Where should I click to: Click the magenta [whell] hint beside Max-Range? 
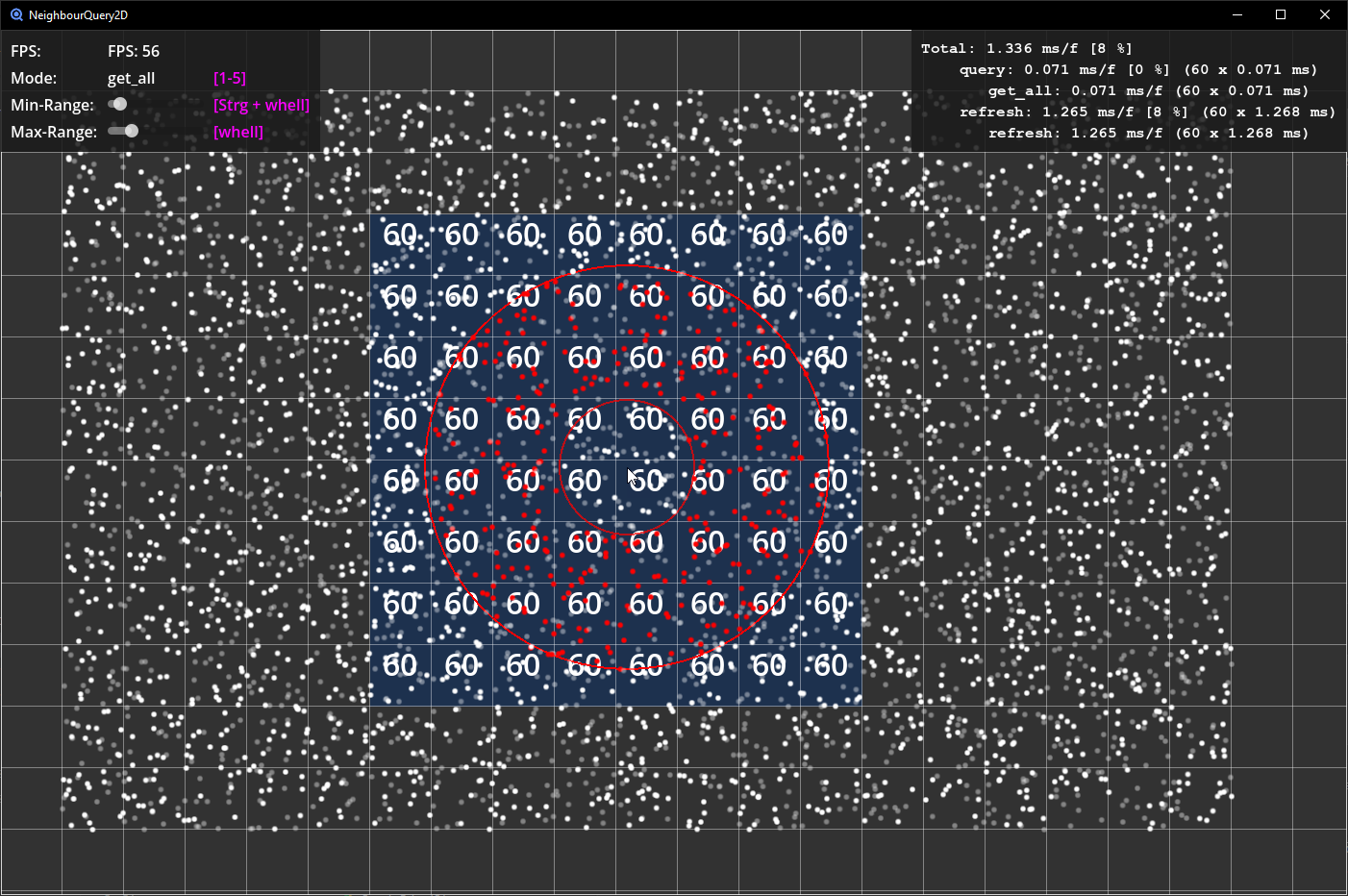coord(238,132)
